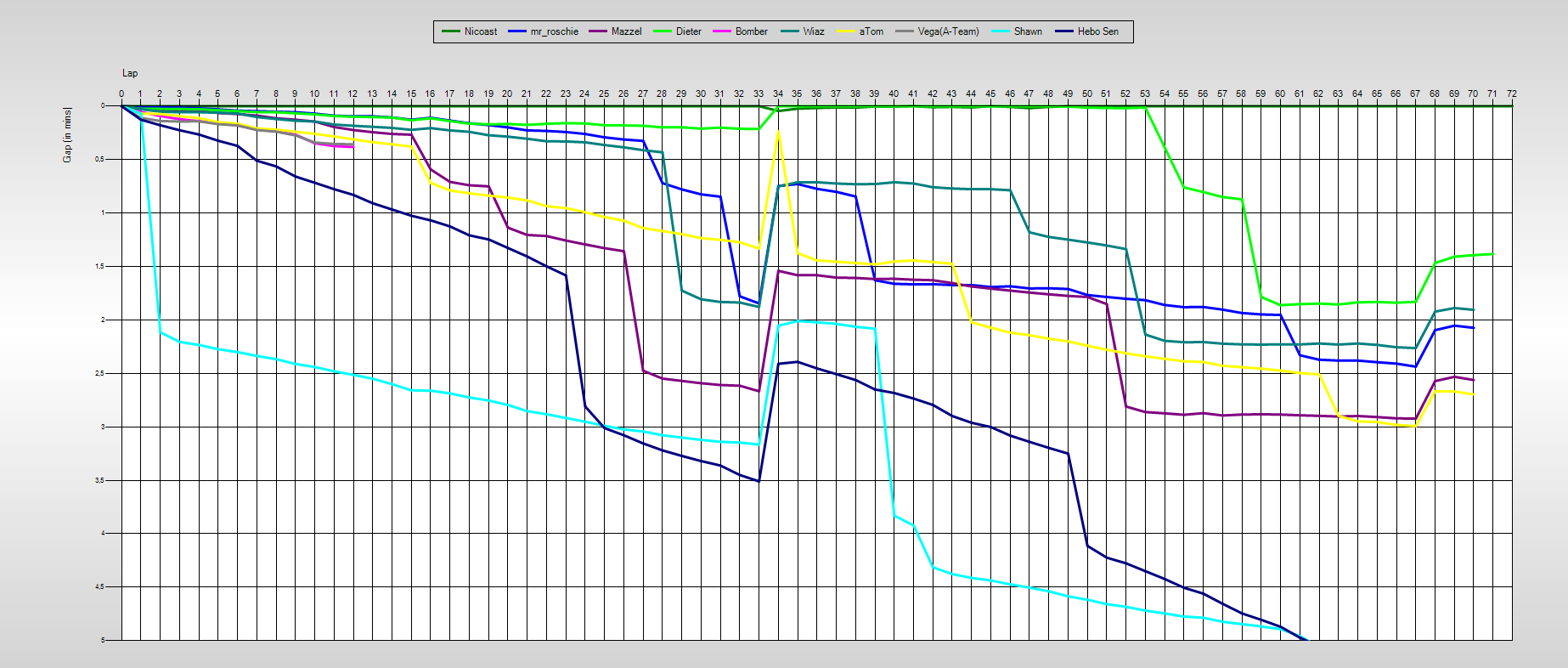Select Hebo Sen legend label
The height and width of the screenshot is (668, 1568).
1097,31
